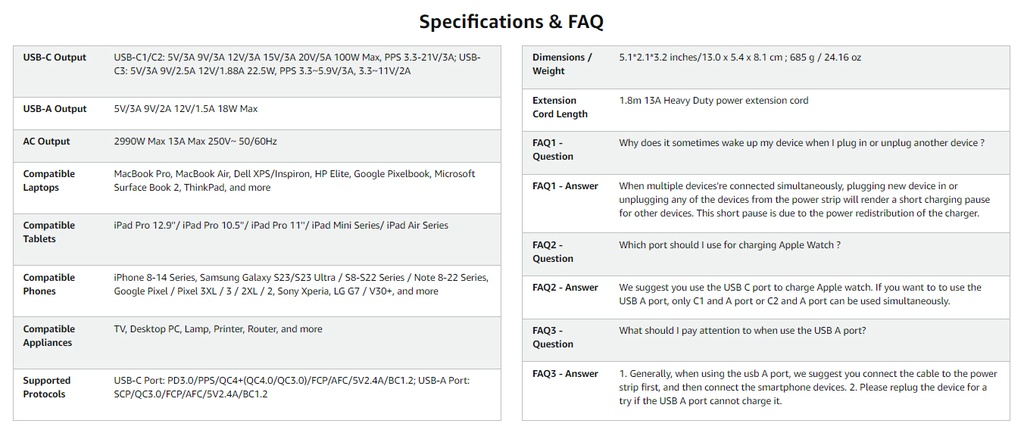Click the FAQ2 - Answer label
Viewport: 1024px width, 439px height.
pyautogui.click(x=565, y=288)
